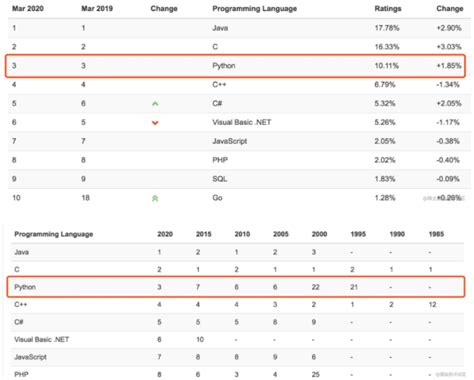474x380 pixels.
Task: Select the Python row in the top ranking table
Action: click(235, 66)
